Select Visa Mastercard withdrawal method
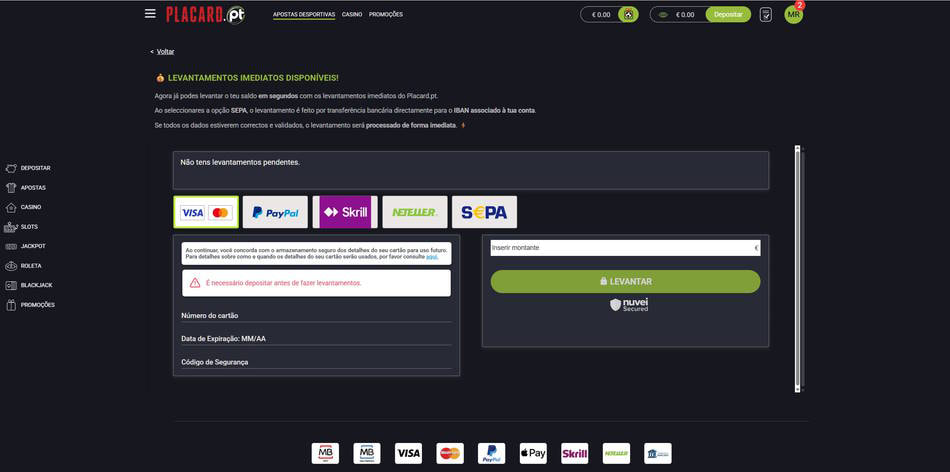 (206, 212)
